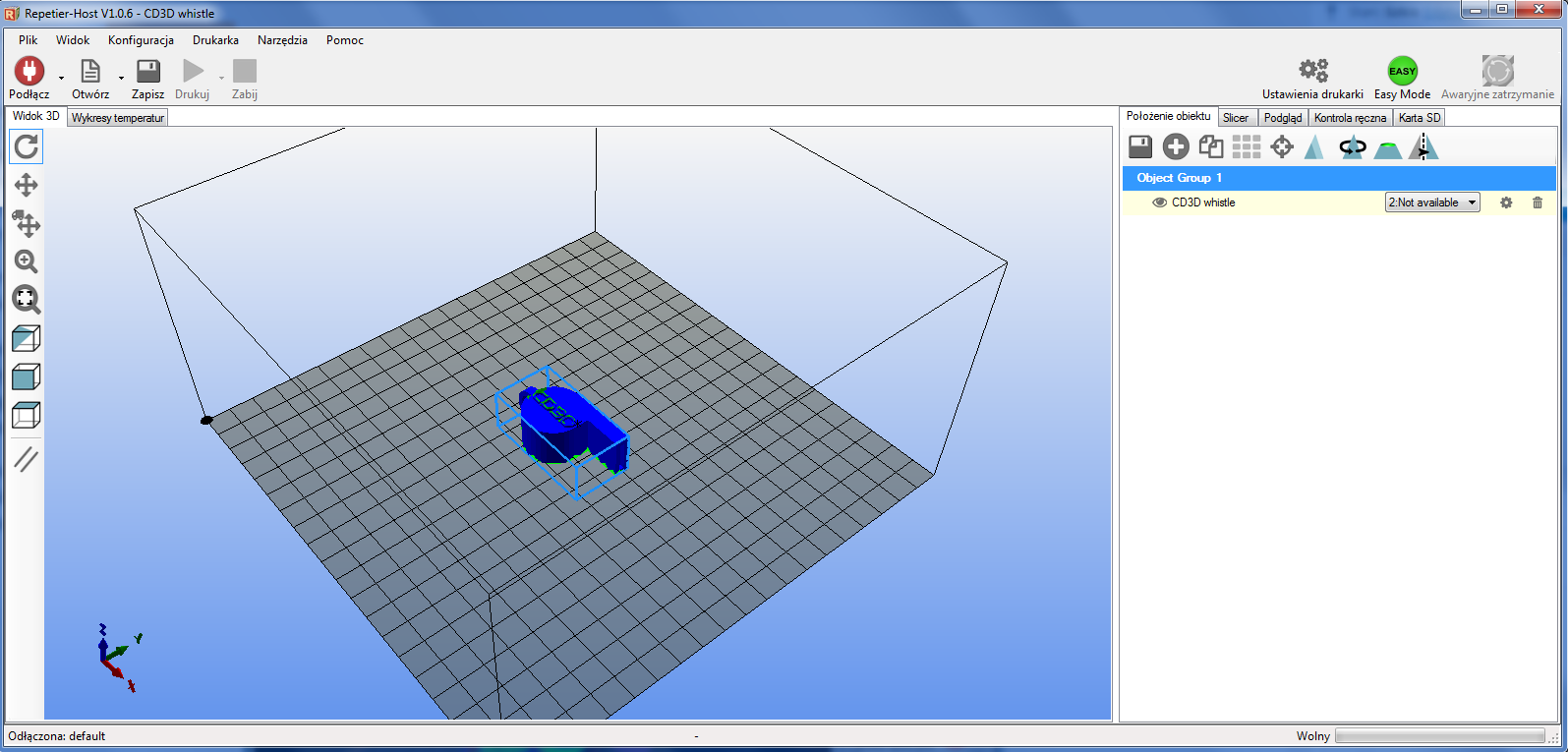Viewport: 1568px width, 752px height.
Task: Expand the arrow next to Podłącz
Action: point(61,78)
